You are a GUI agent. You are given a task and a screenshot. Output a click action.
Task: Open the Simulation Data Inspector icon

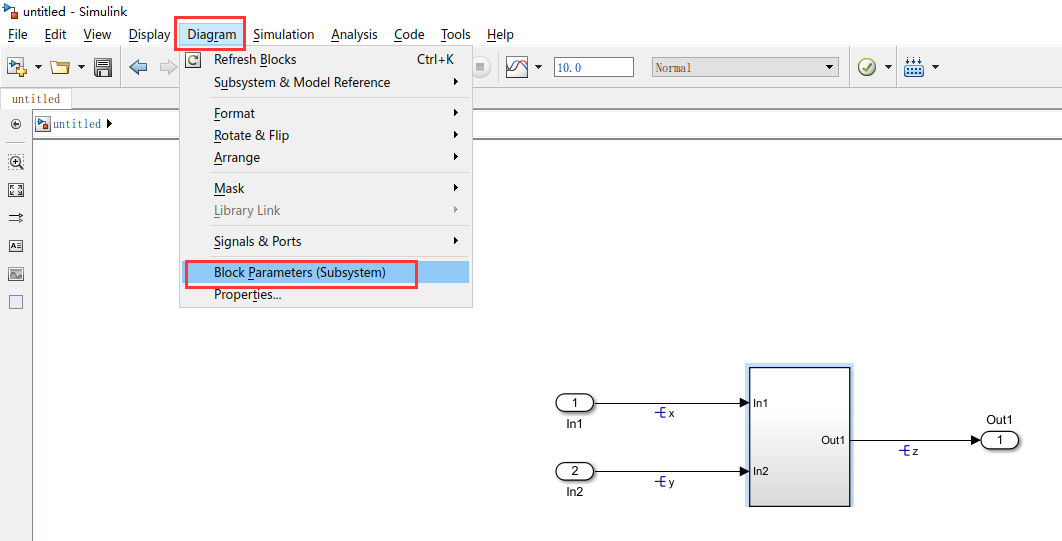517,67
